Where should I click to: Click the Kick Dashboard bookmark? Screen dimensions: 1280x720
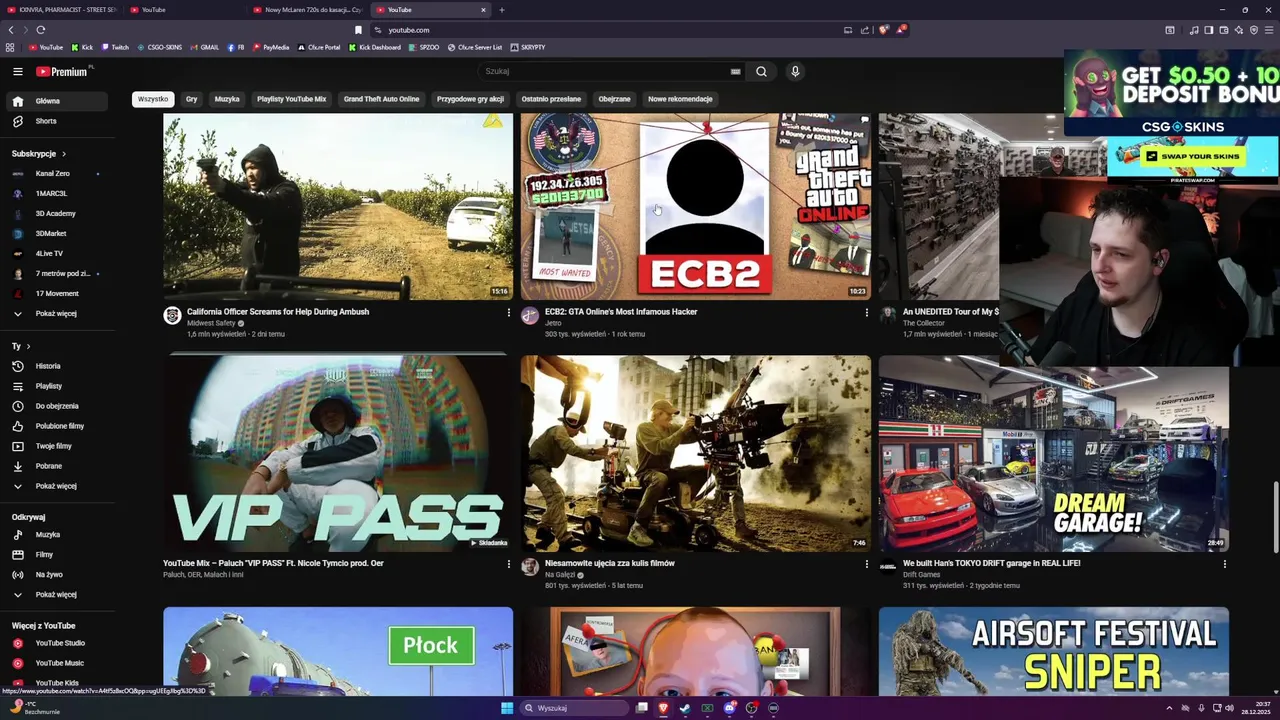[375, 47]
